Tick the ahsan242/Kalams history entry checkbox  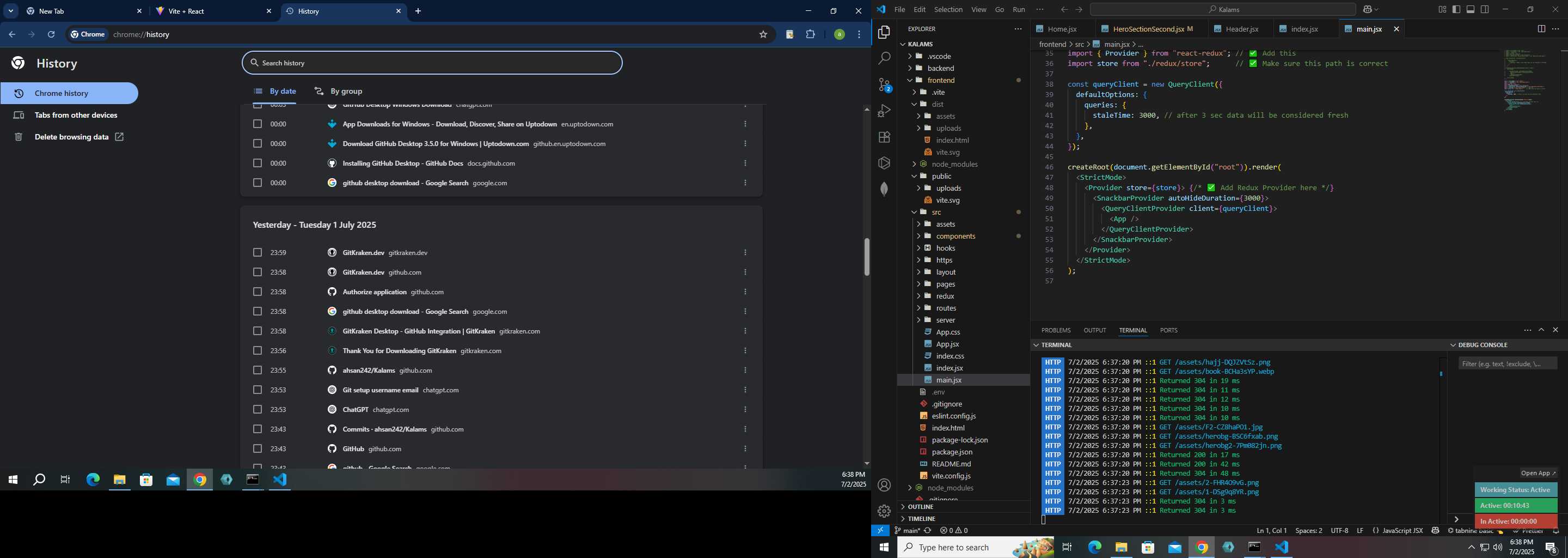point(257,371)
